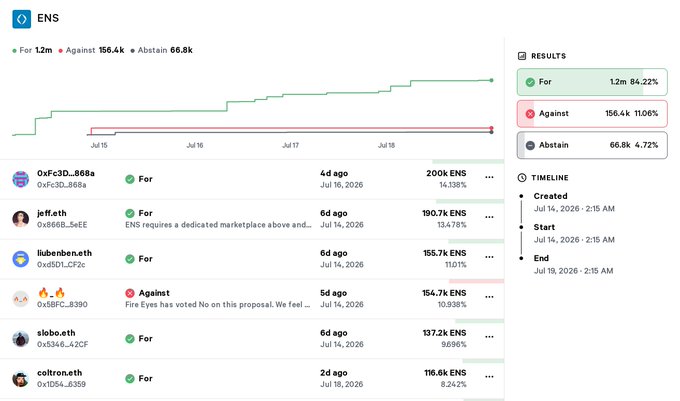Click the End timeline entry
This screenshot has height=401, width=680.
[x=573, y=264]
